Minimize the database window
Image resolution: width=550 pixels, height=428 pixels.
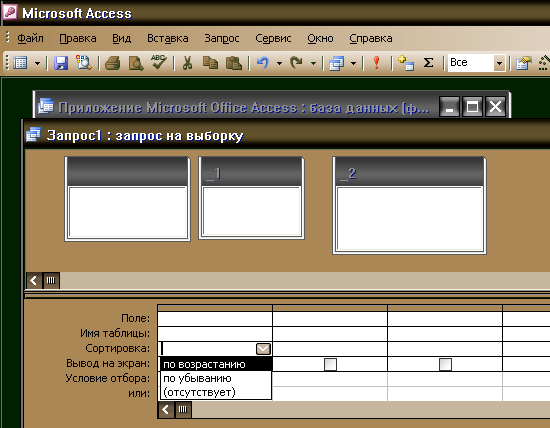[449, 107]
